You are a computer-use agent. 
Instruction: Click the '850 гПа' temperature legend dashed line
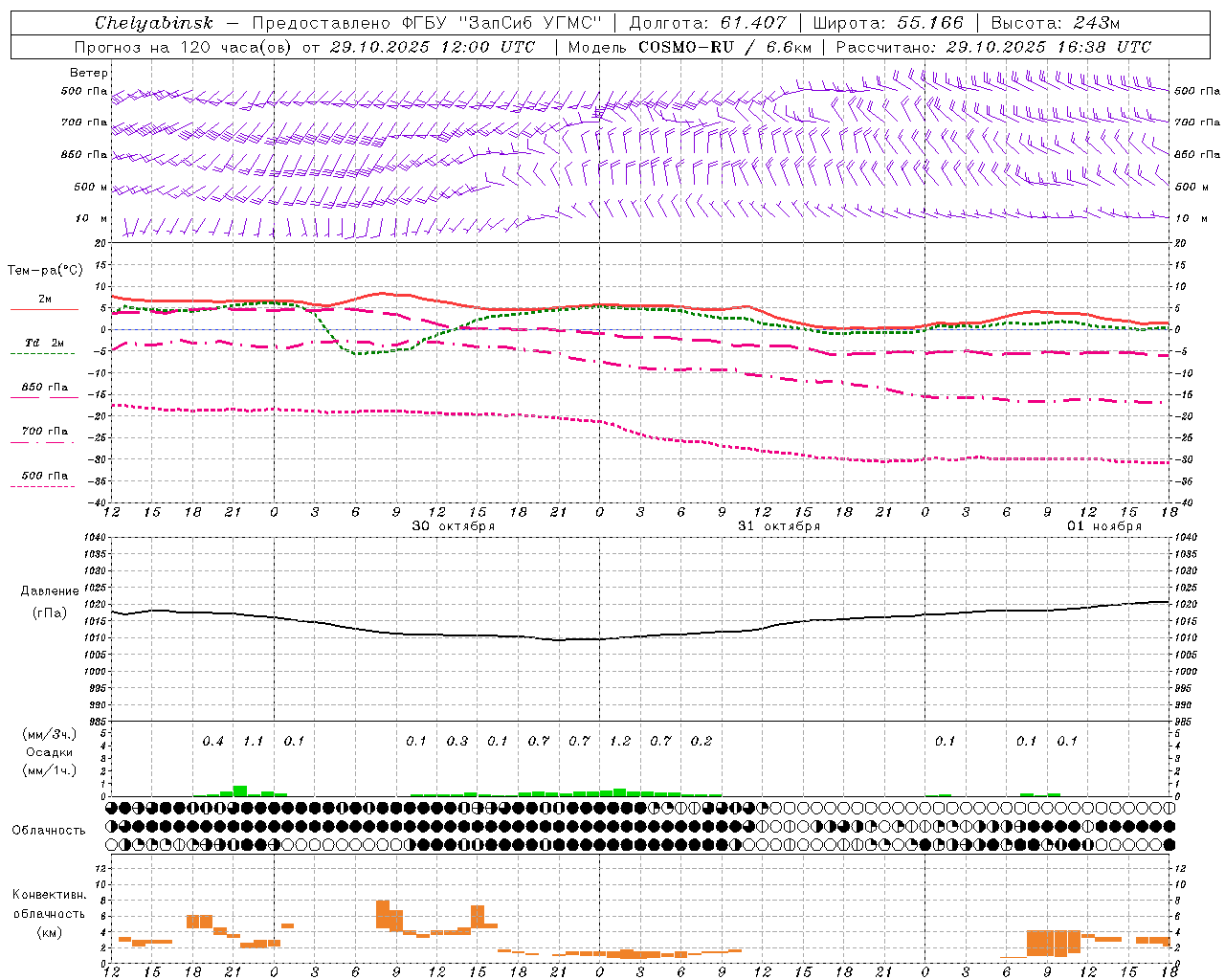pos(42,398)
